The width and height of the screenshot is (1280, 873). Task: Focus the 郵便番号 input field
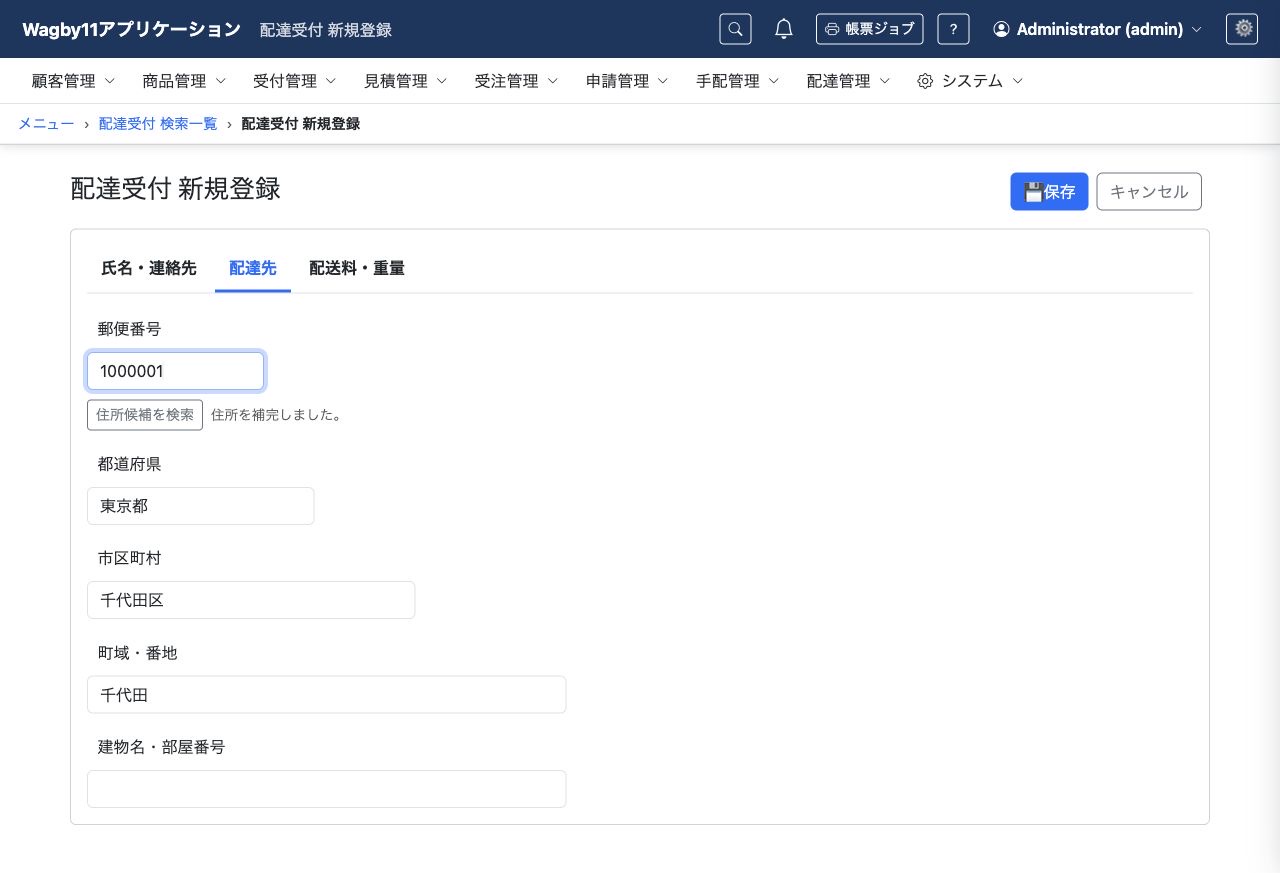[x=176, y=371]
